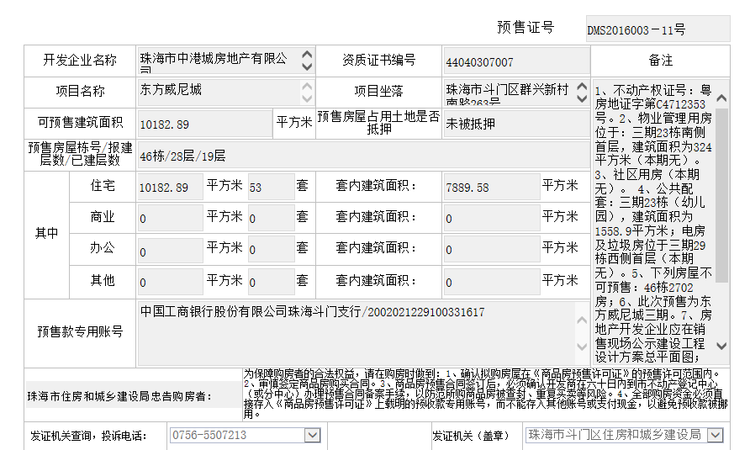Click 其他 套内建筑面积 field

tap(492, 282)
